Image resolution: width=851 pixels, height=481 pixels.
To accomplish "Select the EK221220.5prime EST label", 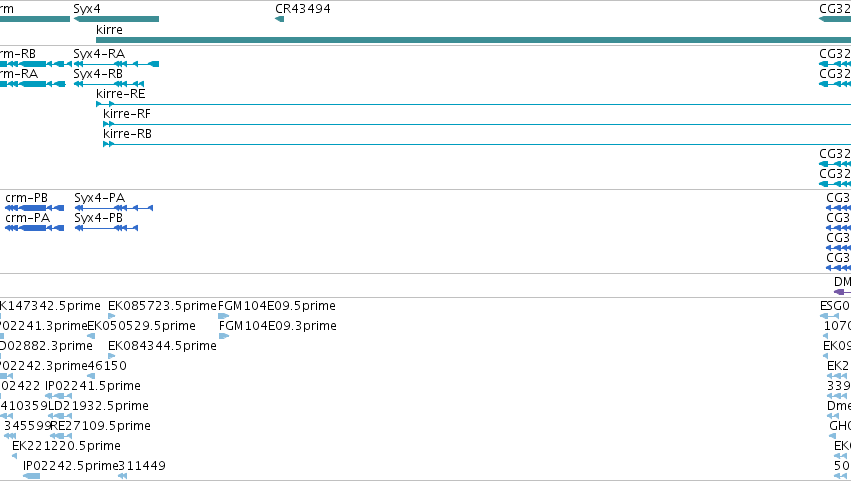I will click(66, 446).
